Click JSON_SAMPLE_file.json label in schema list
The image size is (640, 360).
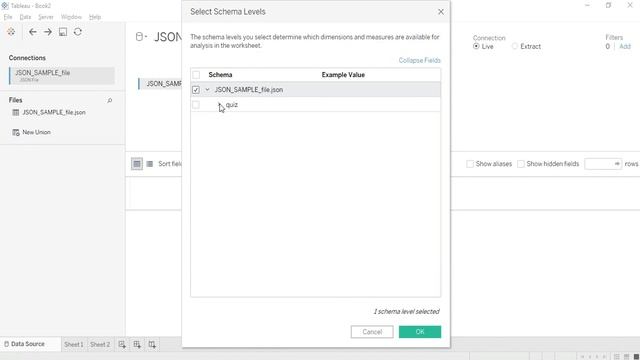point(249,89)
